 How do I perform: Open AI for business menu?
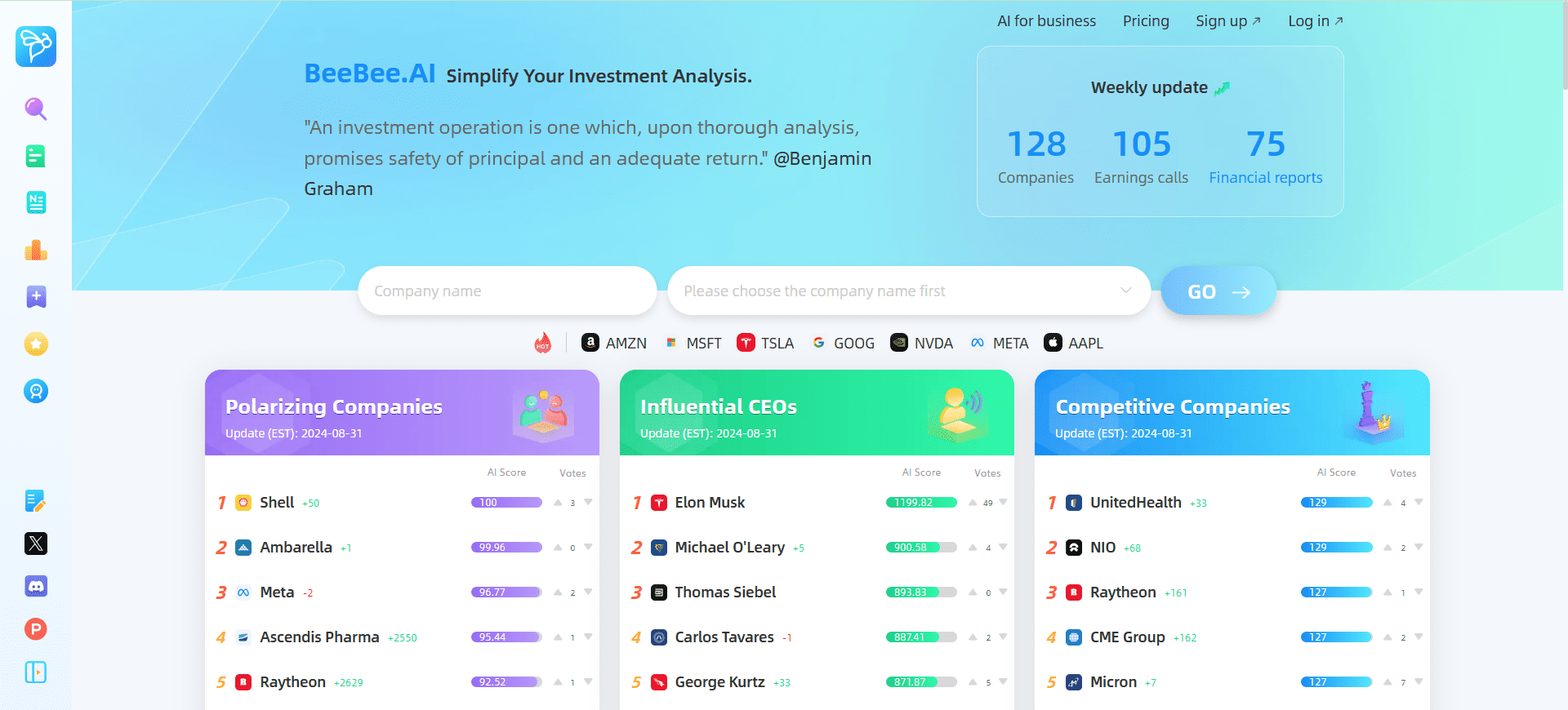(1046, 21)
